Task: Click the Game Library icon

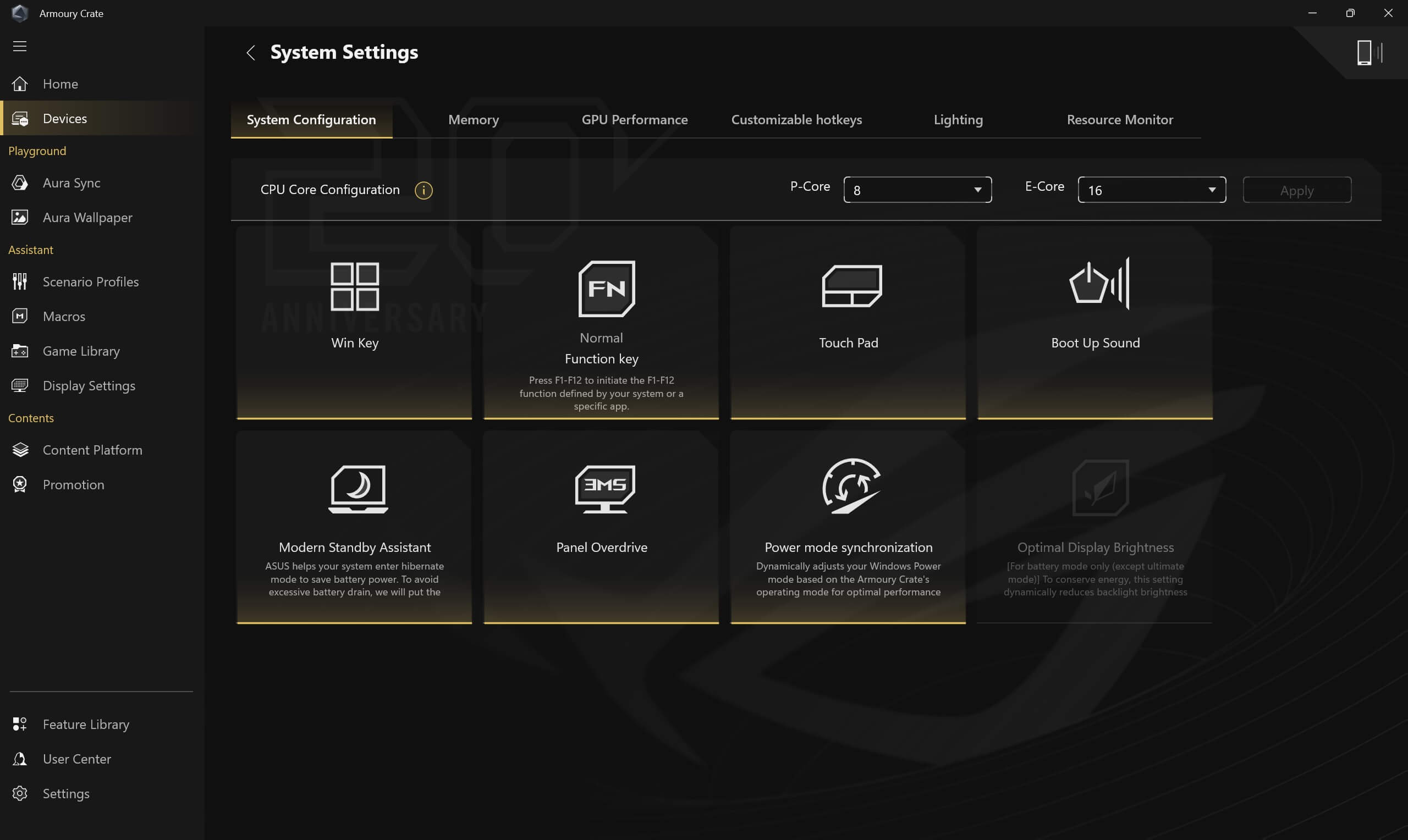Action: [20, 351]
